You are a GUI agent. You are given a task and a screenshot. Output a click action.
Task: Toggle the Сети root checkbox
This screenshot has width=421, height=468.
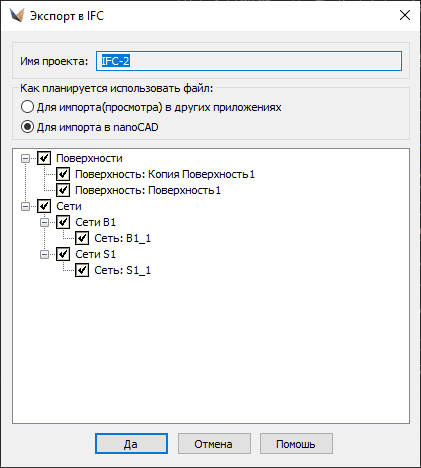tap(44, 206)
